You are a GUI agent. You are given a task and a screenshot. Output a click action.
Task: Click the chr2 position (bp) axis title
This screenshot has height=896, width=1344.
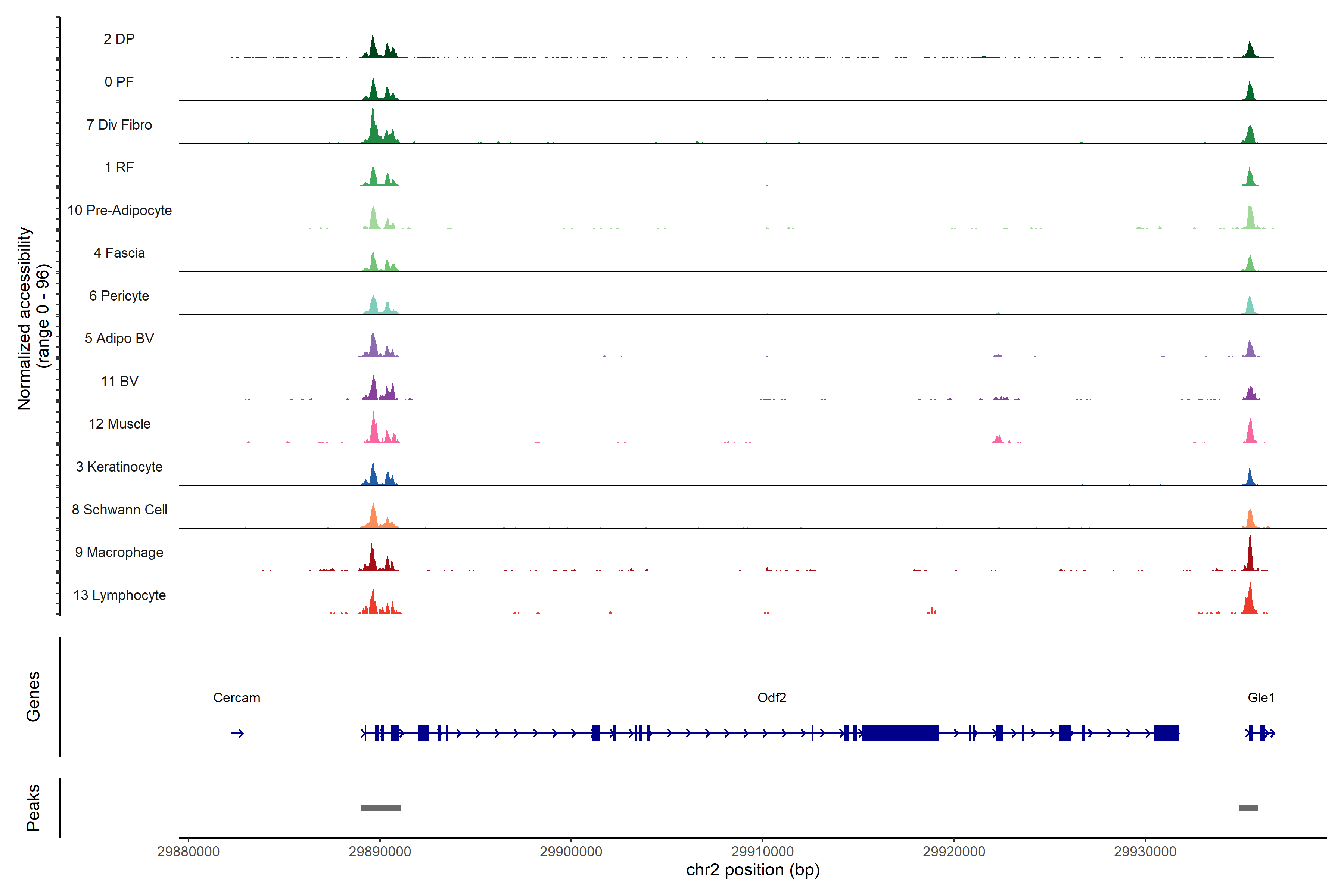coord(753,870)
